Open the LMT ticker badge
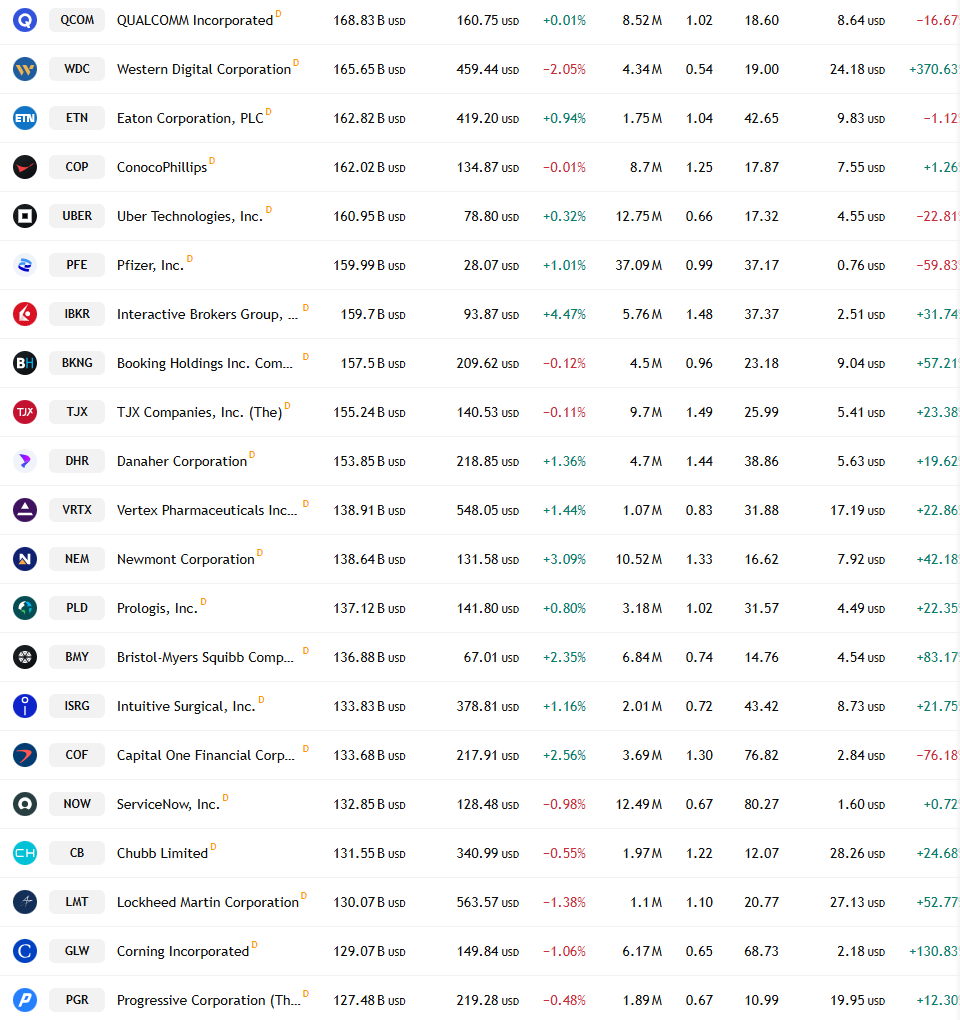This screenshot has width=960, height=1020. 77,902
